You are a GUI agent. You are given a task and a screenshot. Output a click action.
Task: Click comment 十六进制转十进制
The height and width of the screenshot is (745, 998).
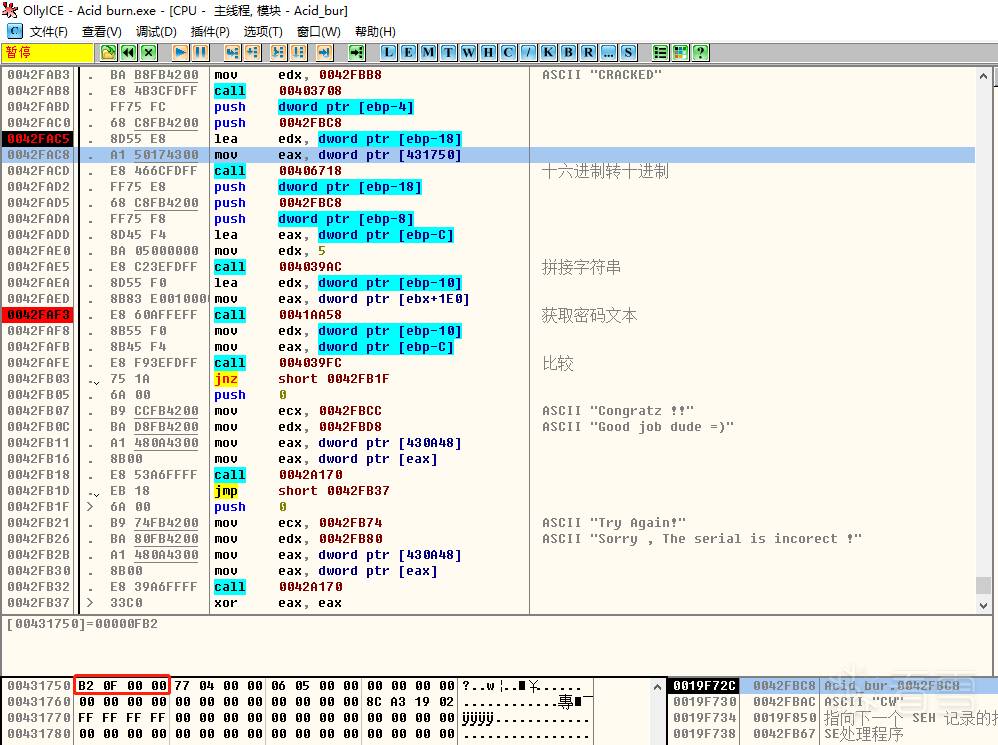(x=605, y=171)
